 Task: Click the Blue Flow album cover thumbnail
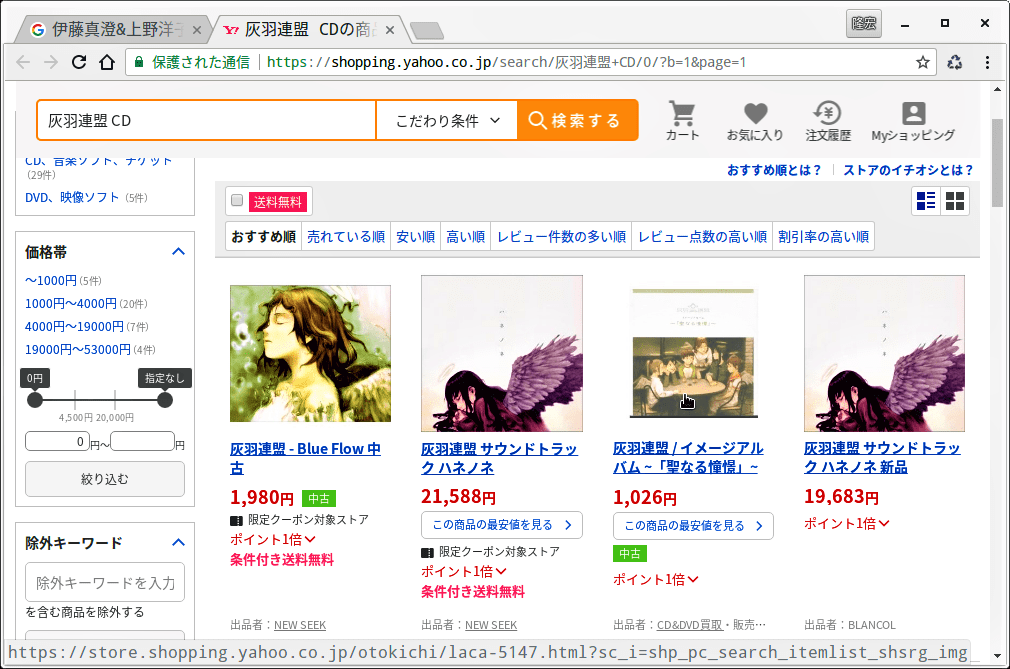[x=310, y=353]
